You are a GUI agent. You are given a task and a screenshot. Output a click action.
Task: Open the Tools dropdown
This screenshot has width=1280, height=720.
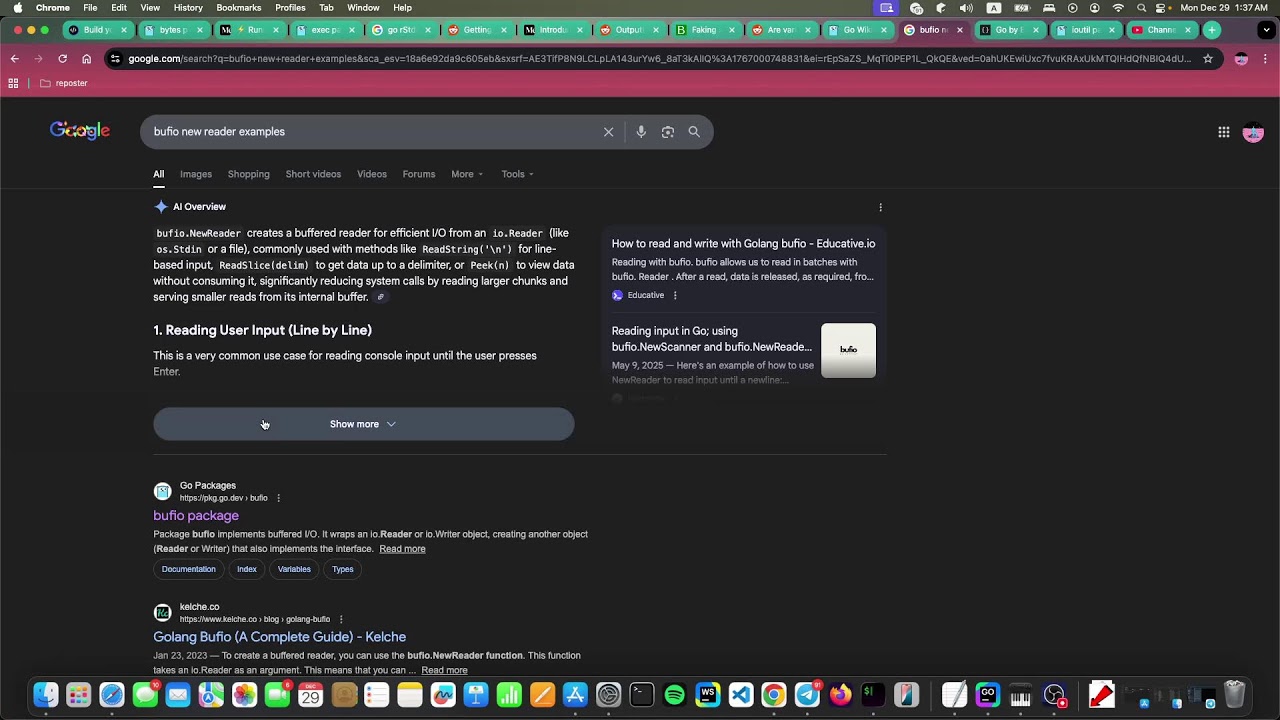[517, 174]
